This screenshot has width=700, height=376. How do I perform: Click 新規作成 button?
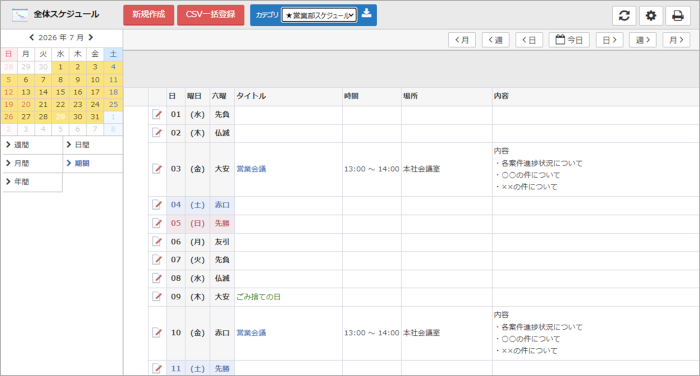tap(149, 15)
